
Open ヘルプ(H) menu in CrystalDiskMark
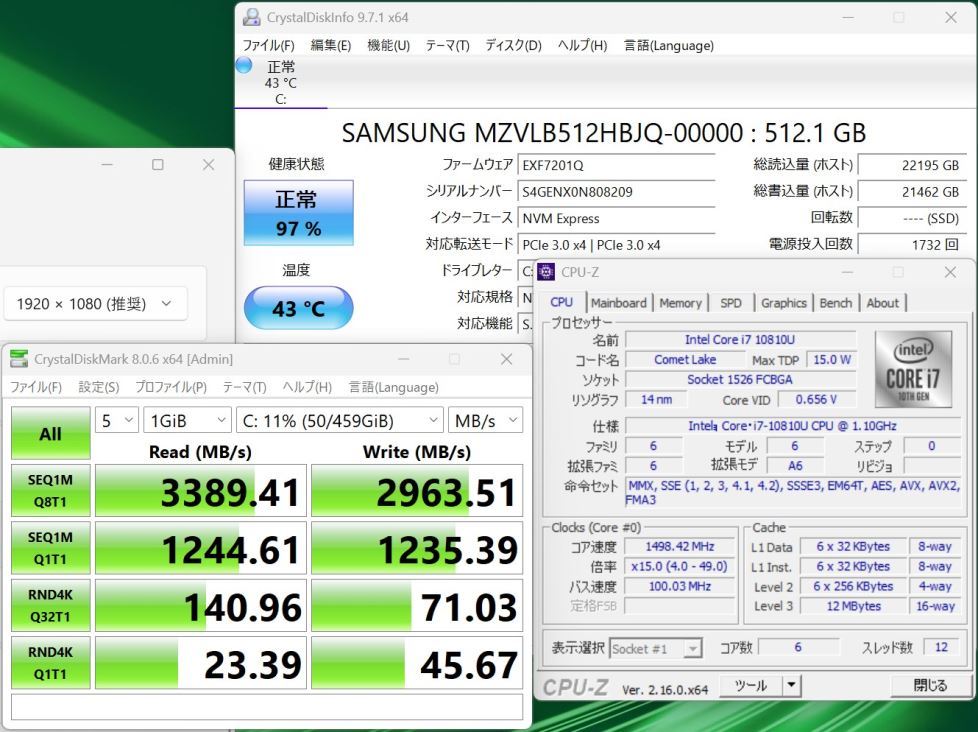click(307, 387)
